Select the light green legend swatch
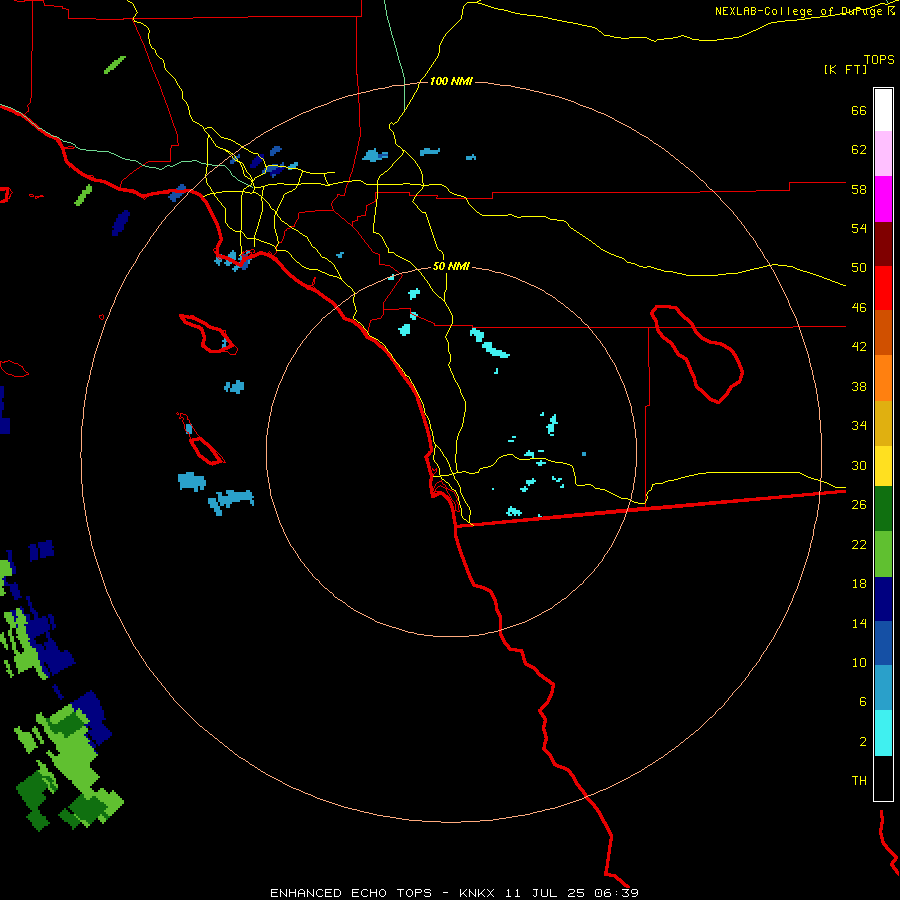 tap(883, 554)
